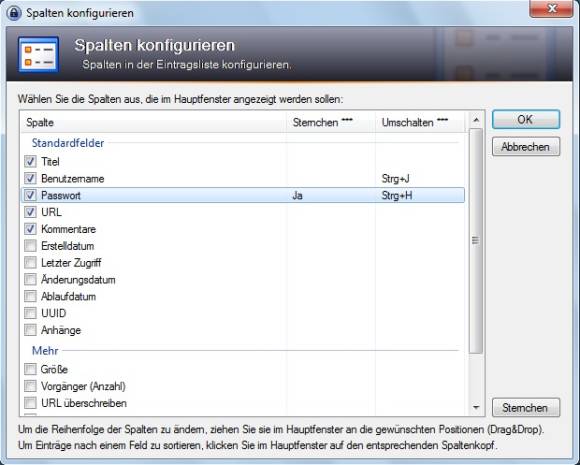This screenshot has height=465, width=580.
Task: Enable the Erstelldatum column
Action: pos(30,246)
